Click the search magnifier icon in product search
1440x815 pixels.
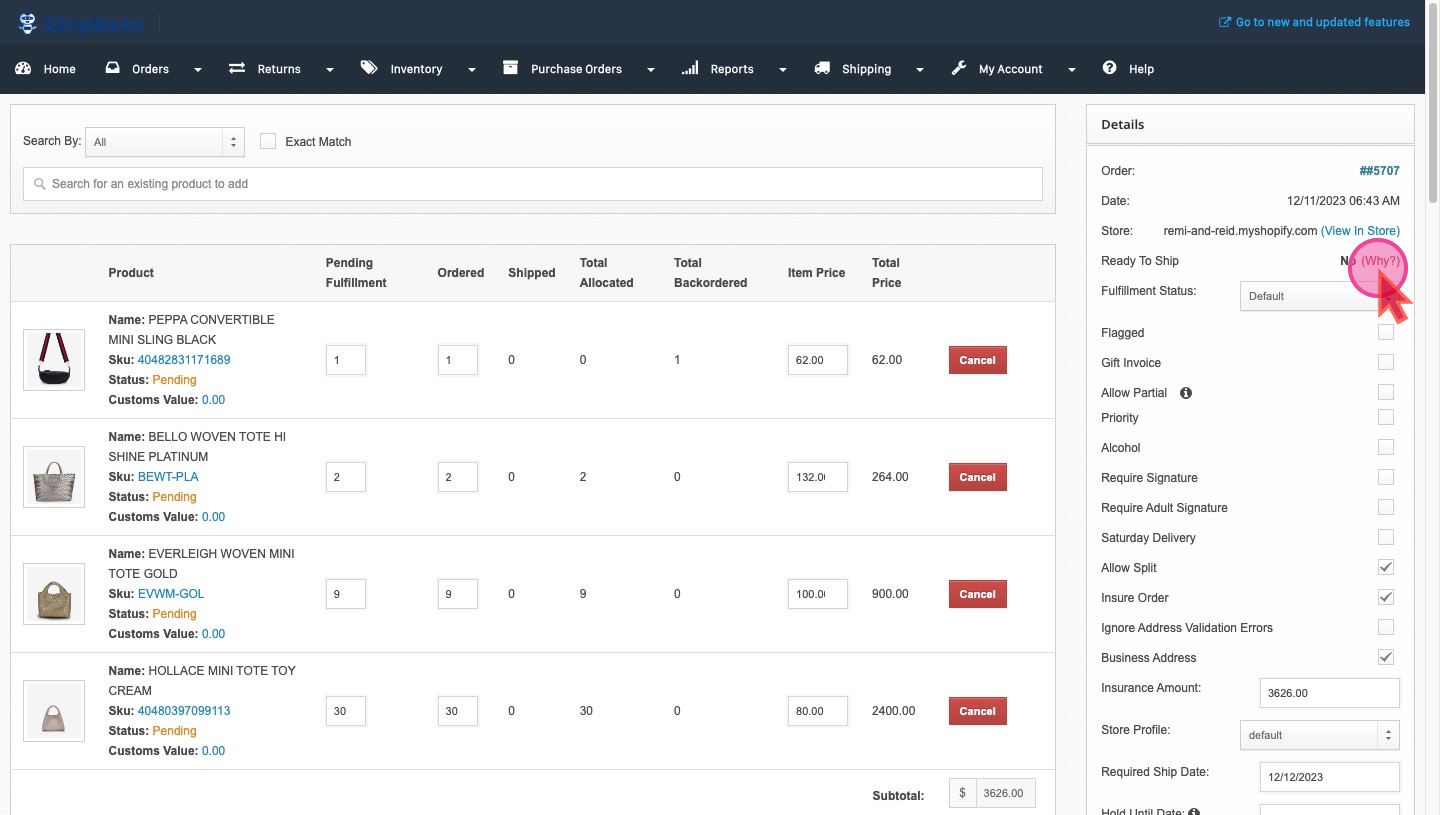click(40, 184)
